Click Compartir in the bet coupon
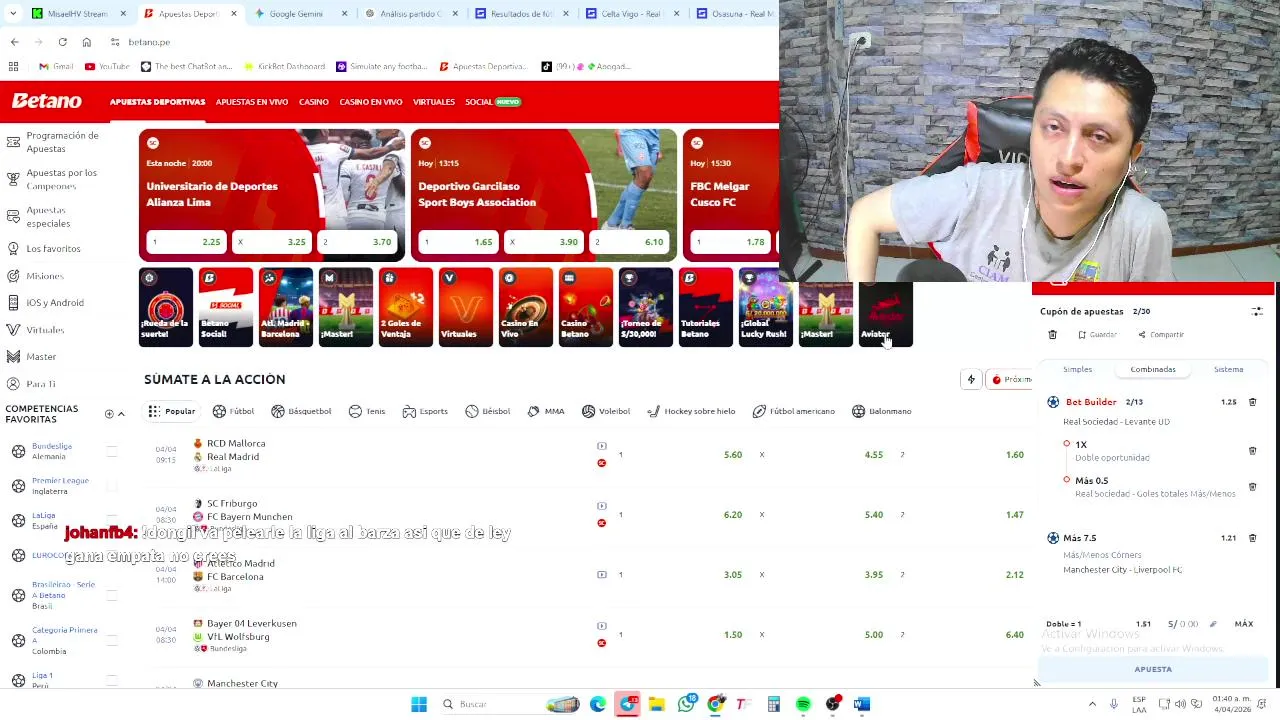Image resolution: width=1280 pixels, height=720 pixels. pyautogui.click(x=1159, y=335)
